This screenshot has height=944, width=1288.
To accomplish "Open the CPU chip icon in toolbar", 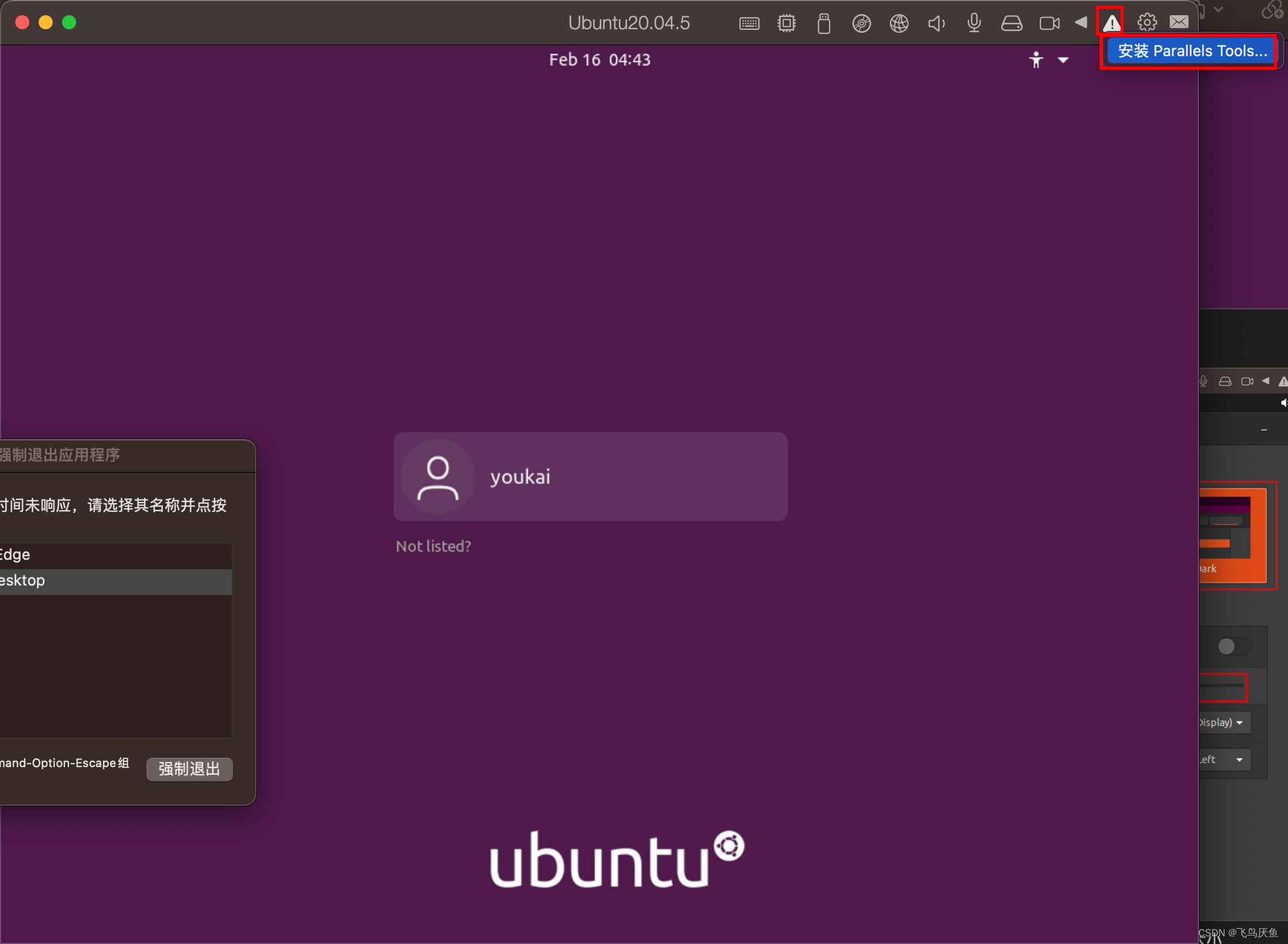I will [786, 23].
